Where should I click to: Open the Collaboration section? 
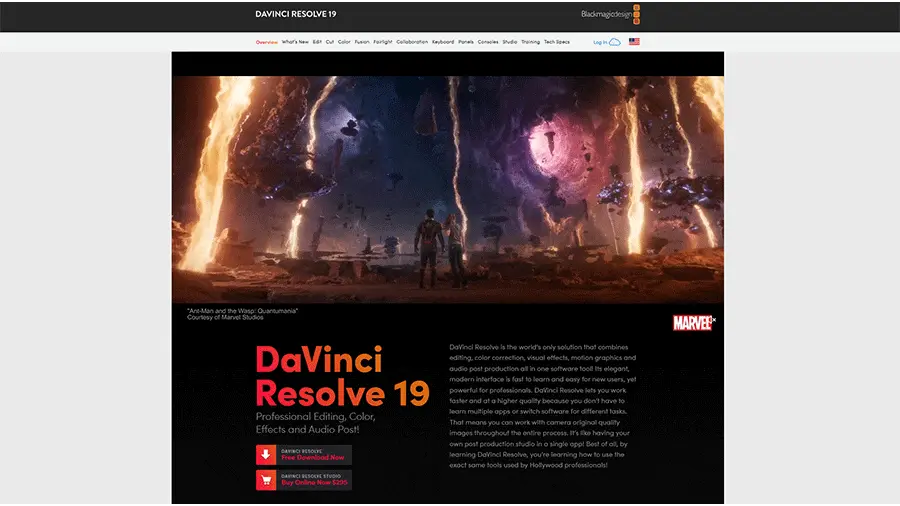(412, 42)
